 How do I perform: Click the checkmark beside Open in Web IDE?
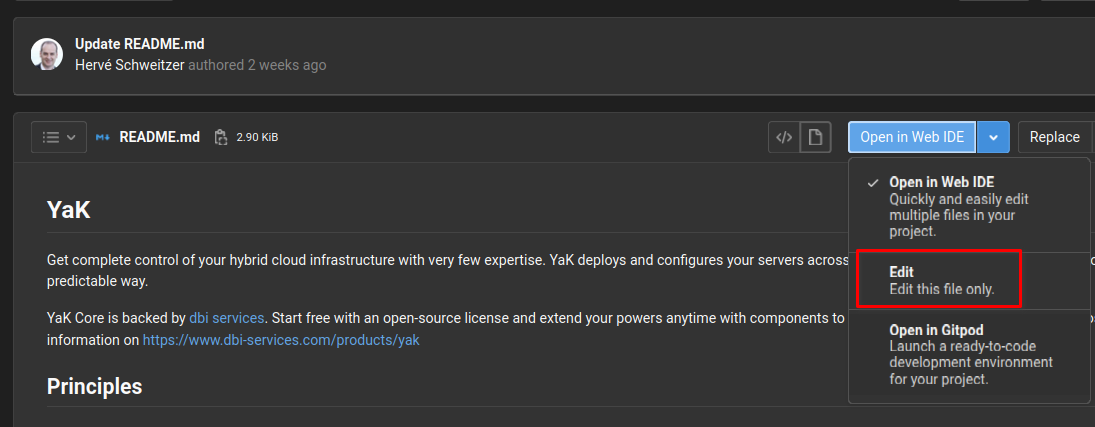873,183
